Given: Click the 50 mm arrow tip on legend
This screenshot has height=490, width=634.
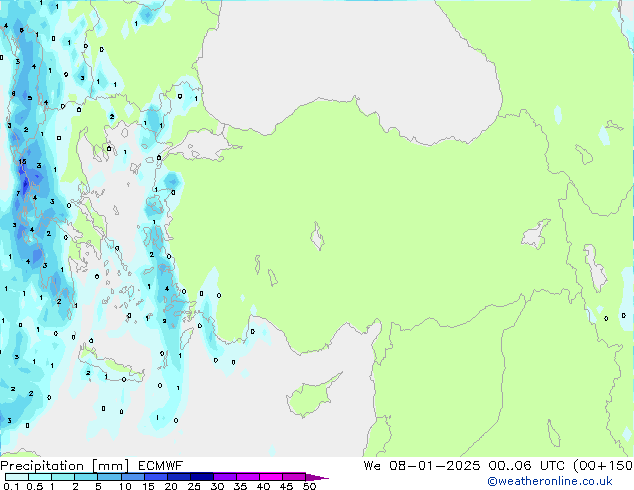Looking at the screenshot, I should (x=322, y=478).
